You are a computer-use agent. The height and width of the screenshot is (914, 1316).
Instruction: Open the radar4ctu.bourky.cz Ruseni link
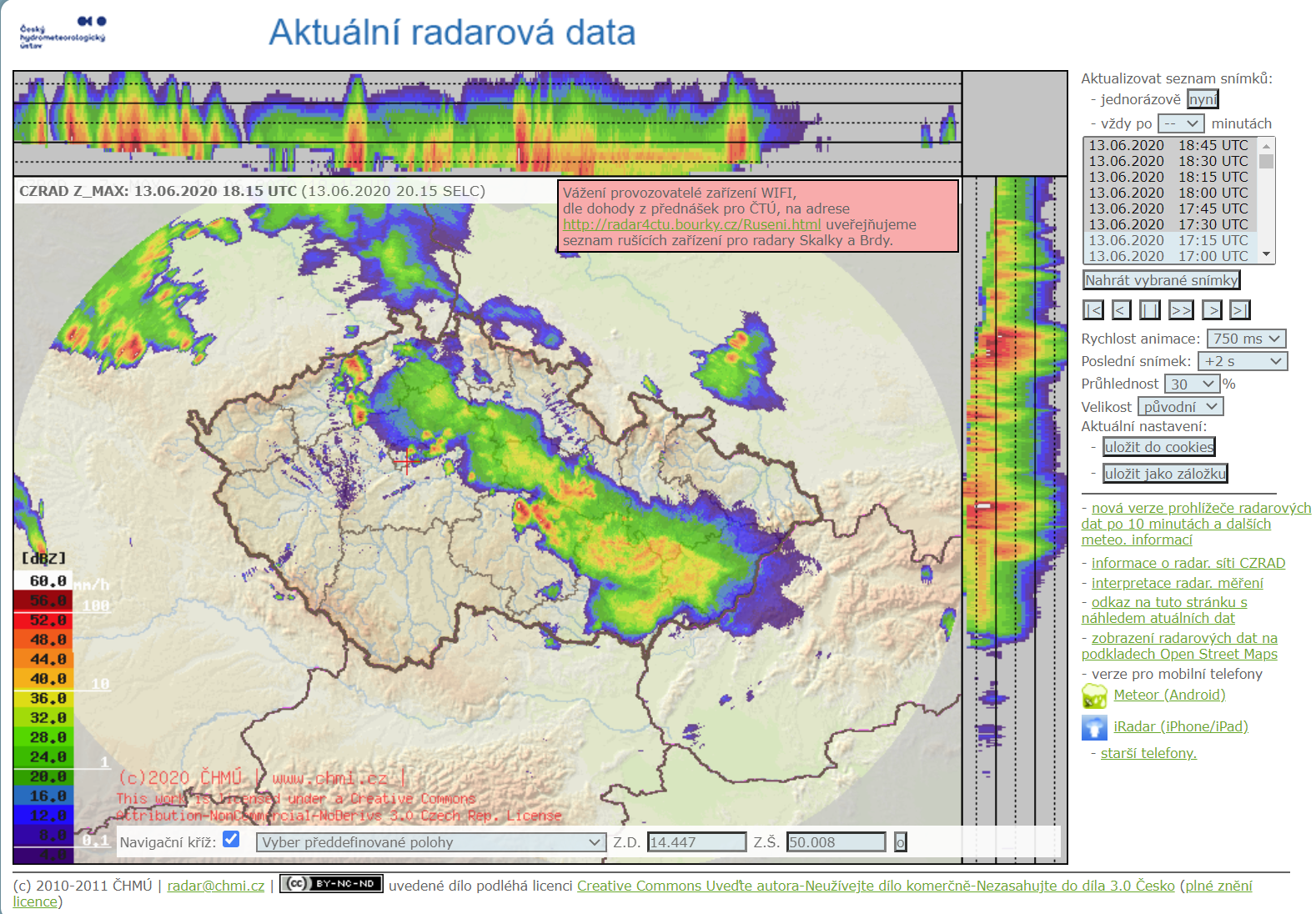coord(691,224)
